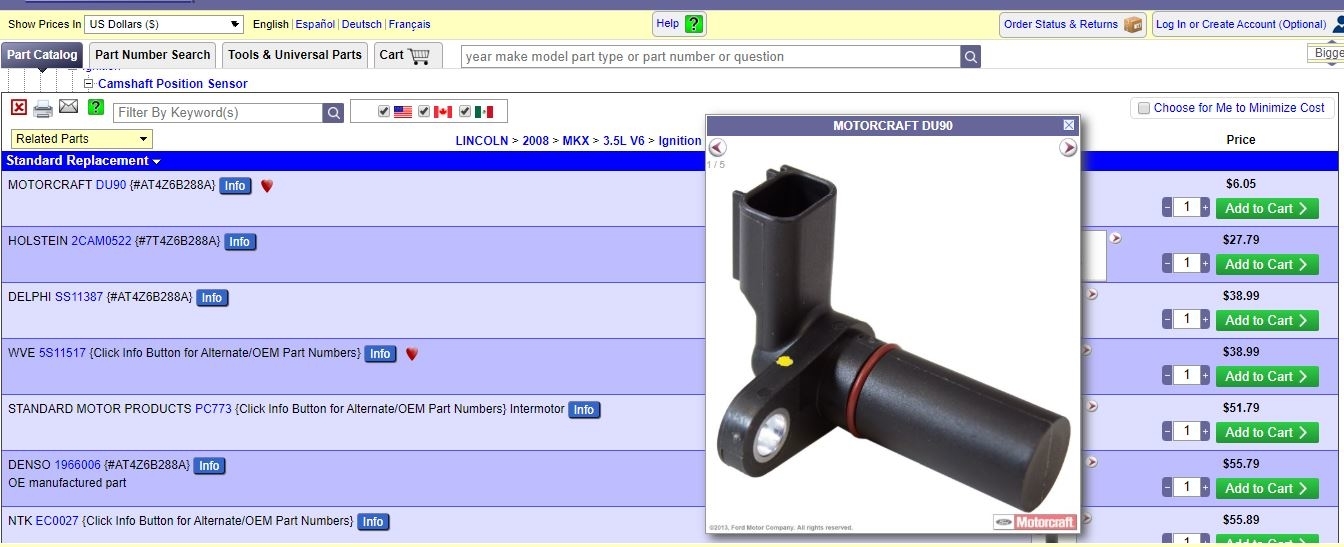Image resolution: width=1344 pixels, height=547 pixels.
Task: Click the printer icon to print list
Action: point(43,109)
